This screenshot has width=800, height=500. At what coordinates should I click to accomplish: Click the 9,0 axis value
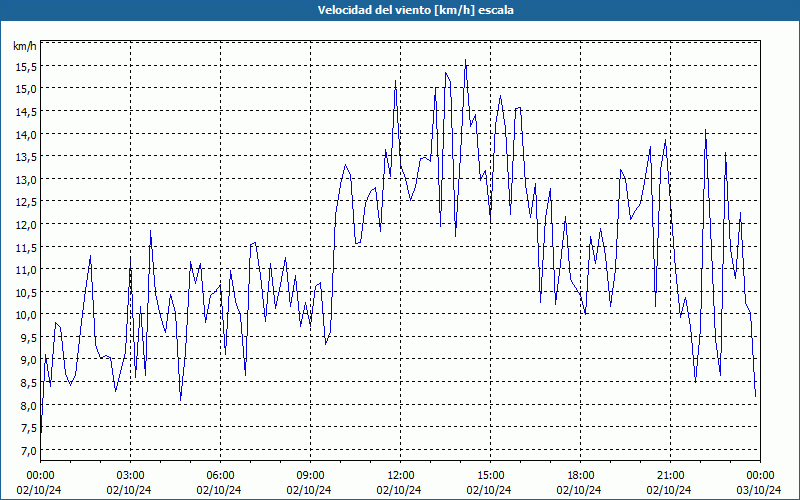point(29,360)
